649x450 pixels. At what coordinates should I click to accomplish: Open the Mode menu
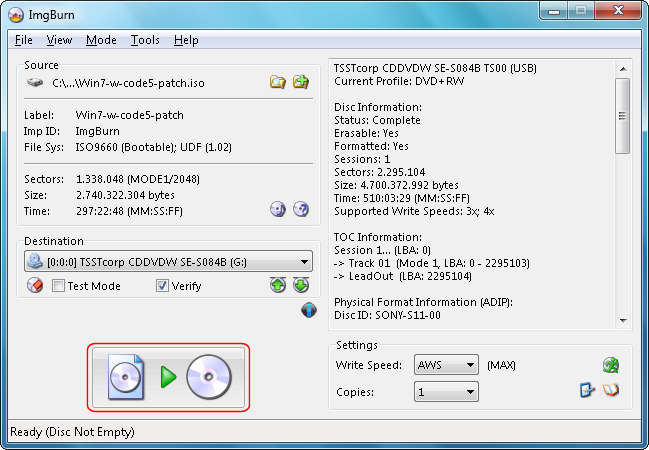coord(101,40)
